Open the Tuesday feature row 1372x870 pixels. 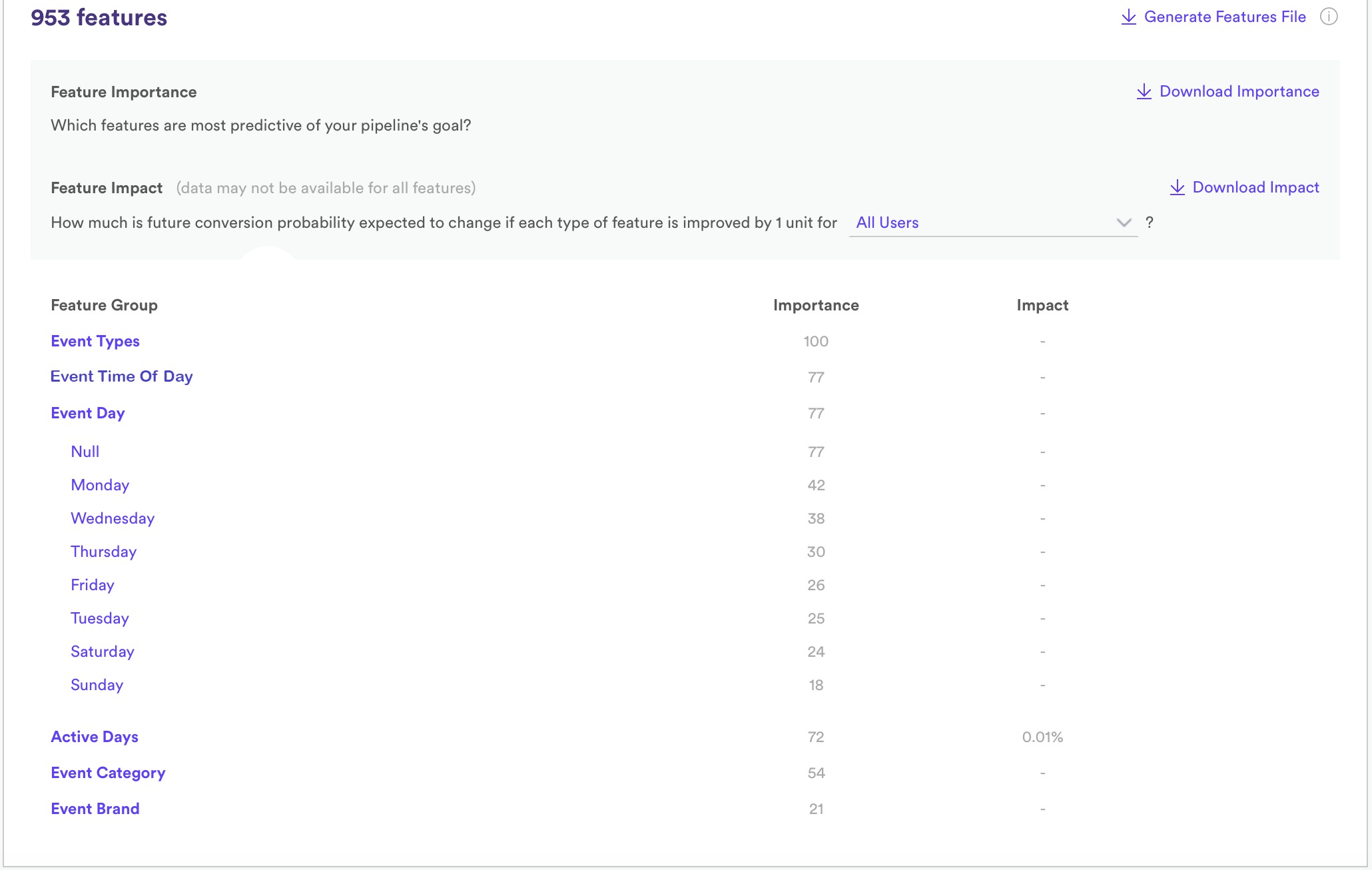point(100,618)
